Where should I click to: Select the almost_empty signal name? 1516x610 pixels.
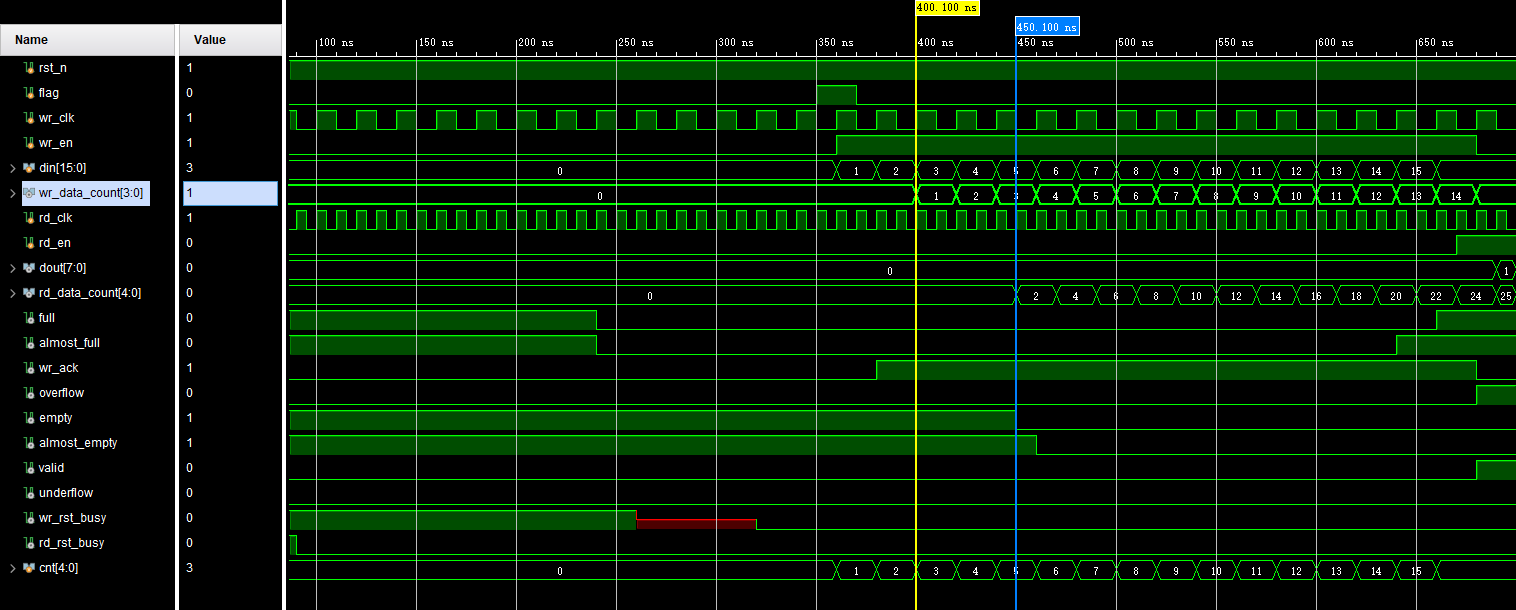pos(78,443)
